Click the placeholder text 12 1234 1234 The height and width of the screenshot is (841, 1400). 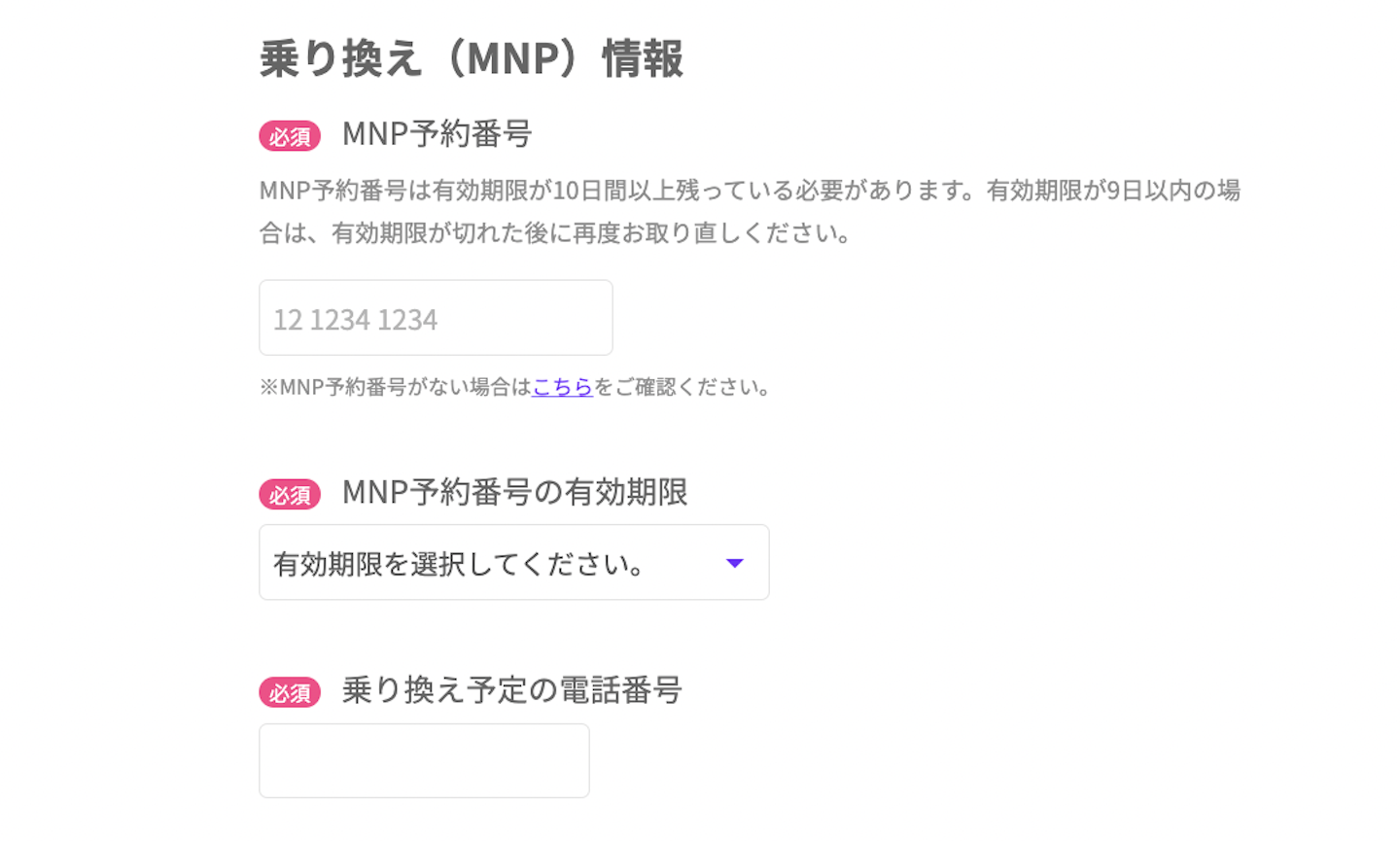click(x=353, y=317)
